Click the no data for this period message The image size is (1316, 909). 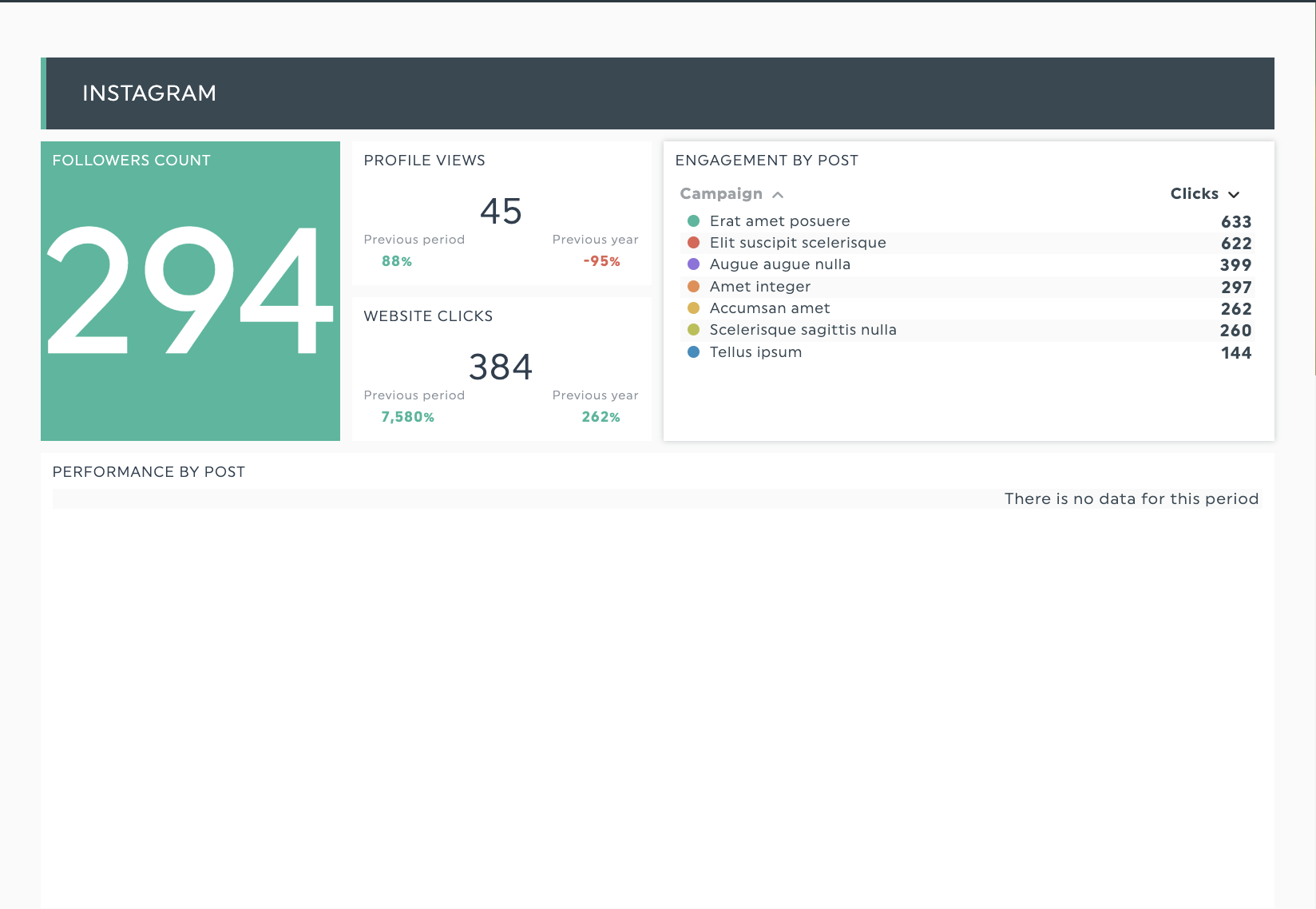pyautogui.click(x=1132, y=499)
